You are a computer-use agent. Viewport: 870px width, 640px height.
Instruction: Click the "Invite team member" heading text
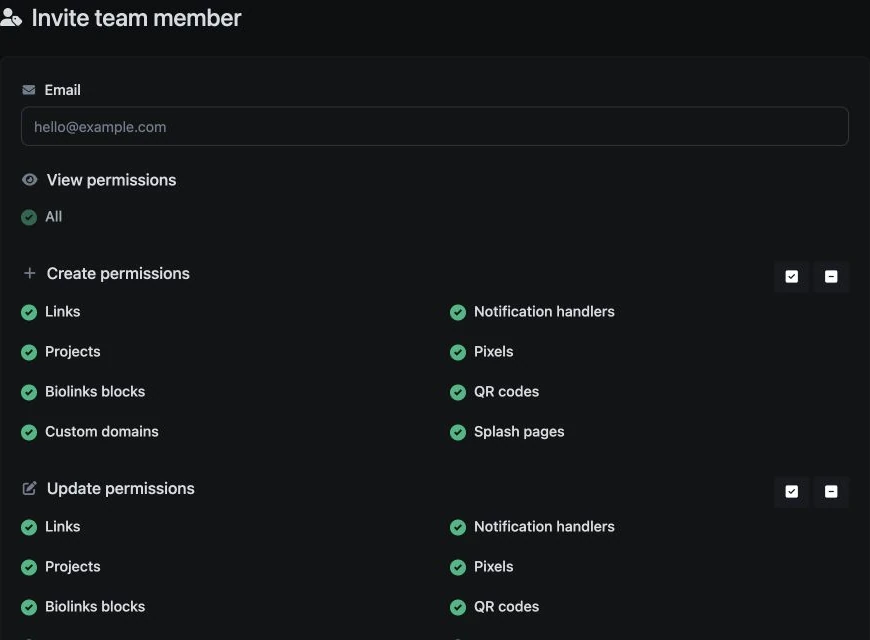tap(136, 18)
